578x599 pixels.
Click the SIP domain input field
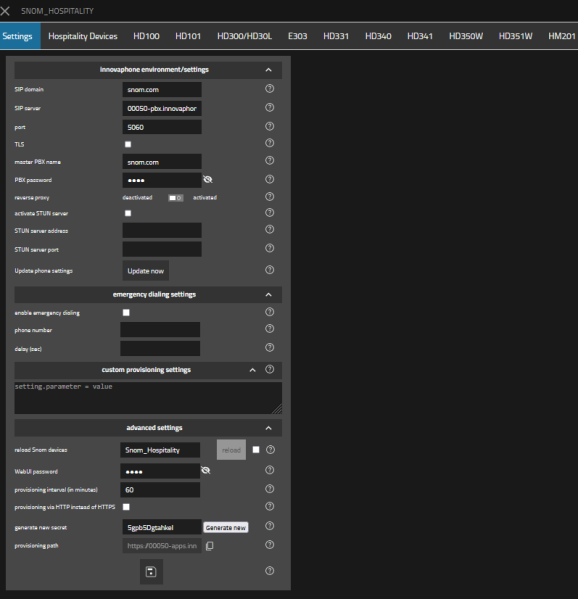point(162,89)
